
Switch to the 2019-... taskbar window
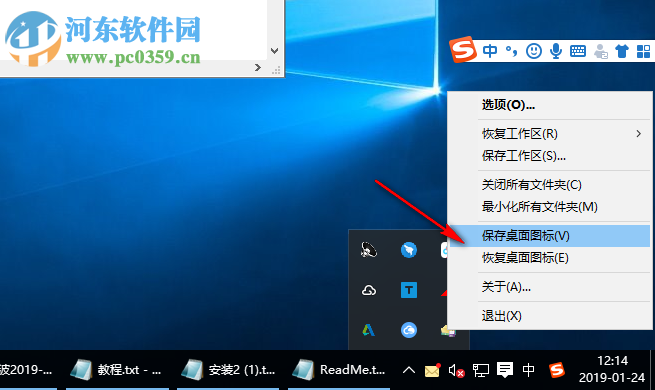pos(28,370)
